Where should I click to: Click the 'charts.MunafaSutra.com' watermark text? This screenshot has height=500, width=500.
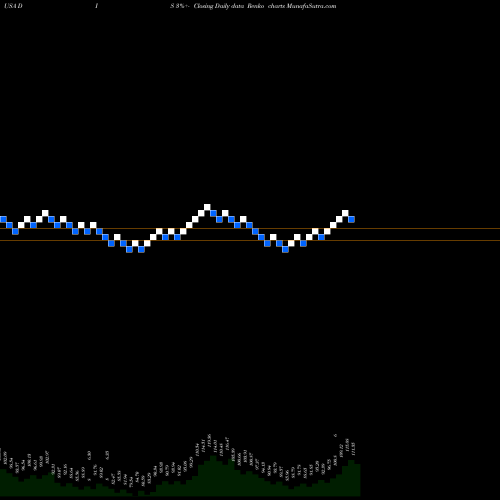[302, 6]
